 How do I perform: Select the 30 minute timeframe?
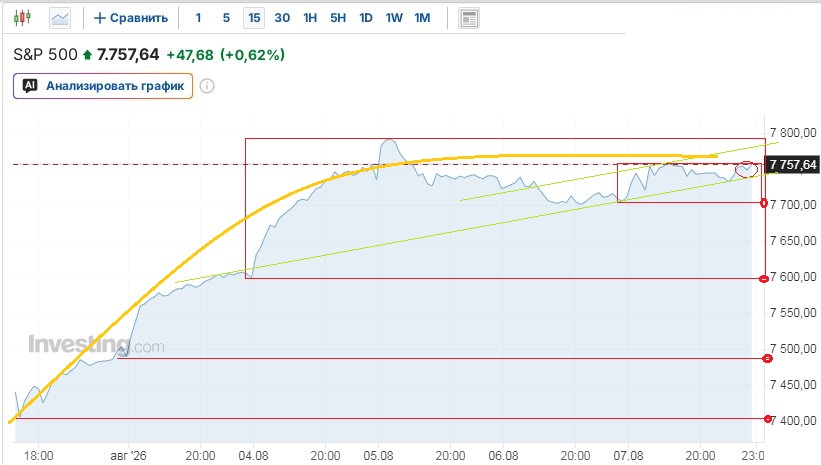click(x=282, y=18)
